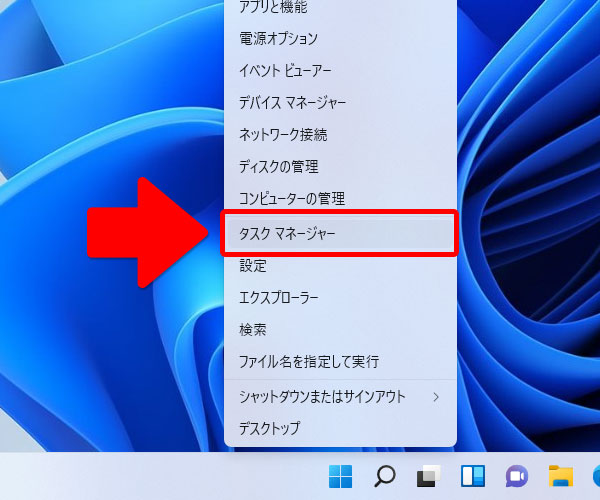The image size is (600, 500).
Task: Select デスクトップ menu entry
Action: tap(340, 428)
